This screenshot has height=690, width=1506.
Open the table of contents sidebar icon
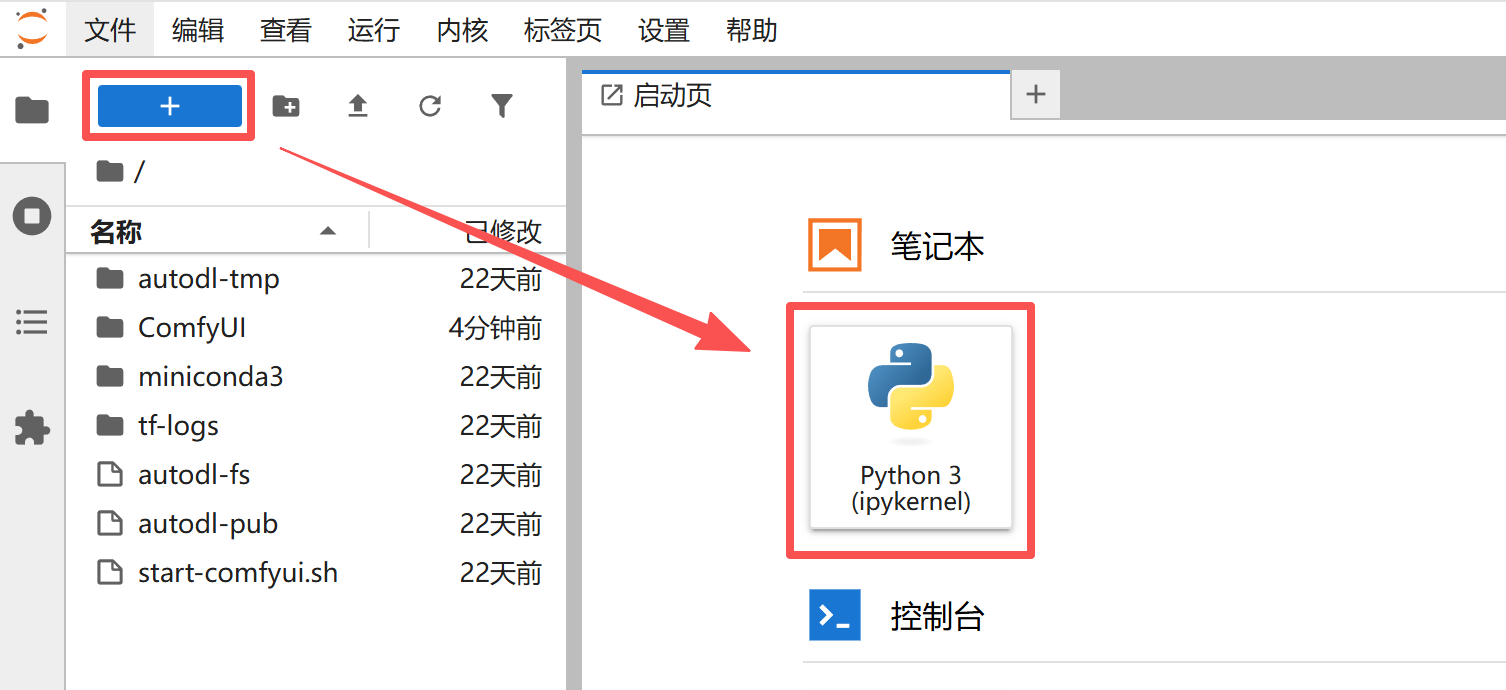(32, 322)
